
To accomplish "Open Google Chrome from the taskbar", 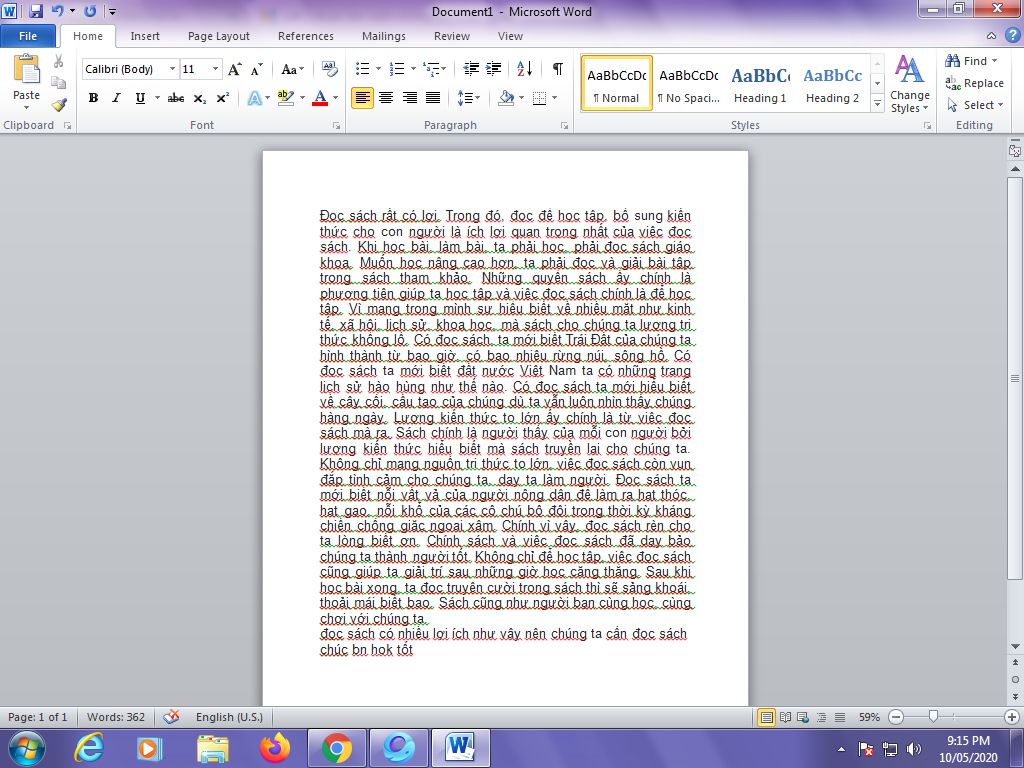I will point(337,748).
